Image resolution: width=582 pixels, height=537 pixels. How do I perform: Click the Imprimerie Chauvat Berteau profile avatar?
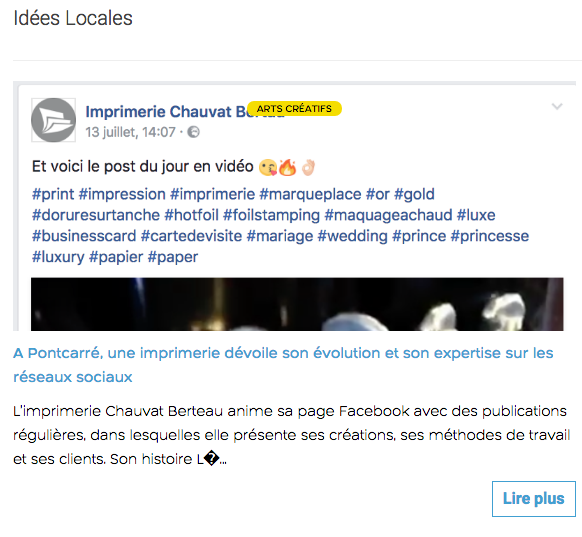53,120
